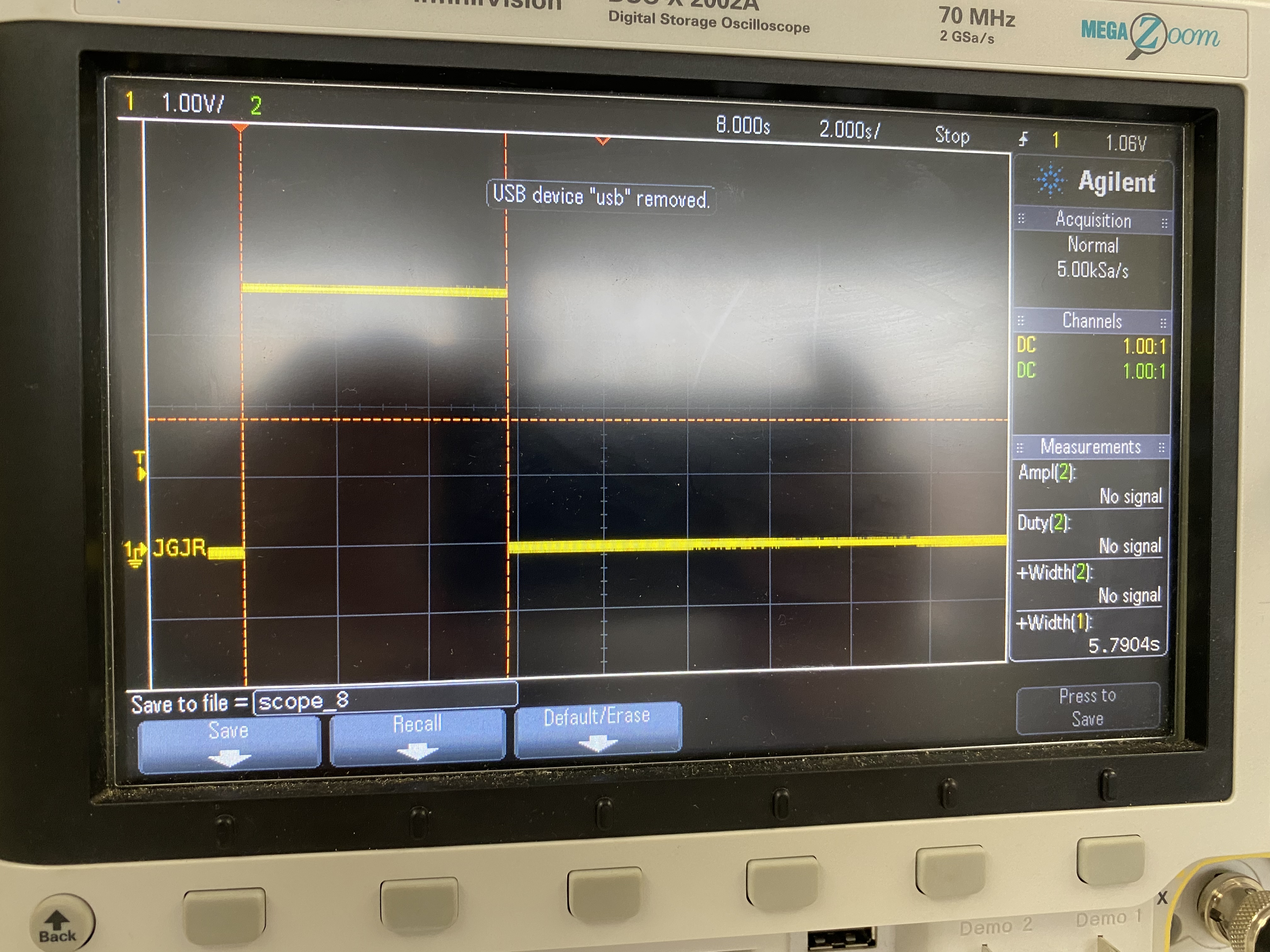
Task: Click the green 1.00:1 probe ratio
Action: point(1144,372)
